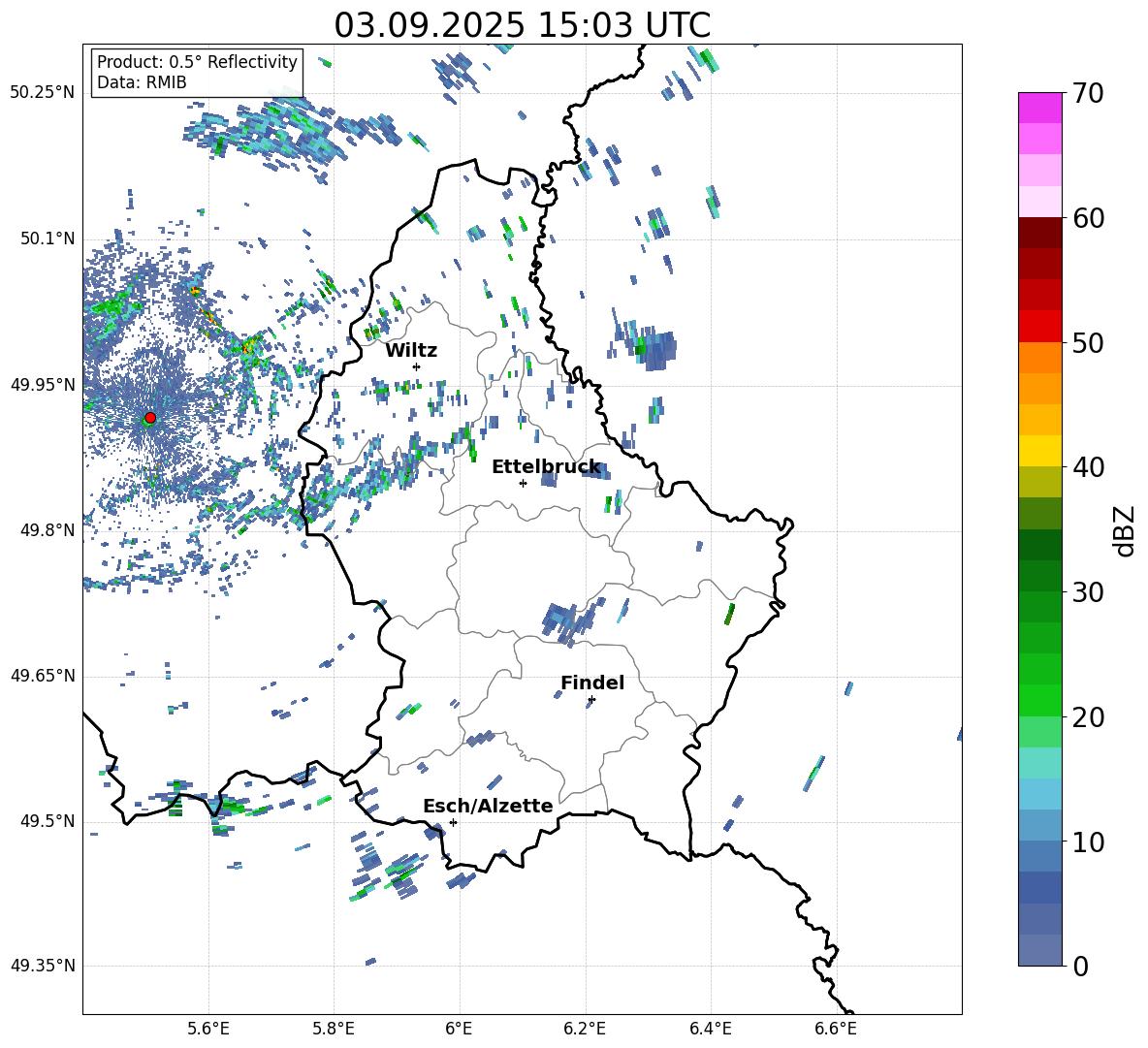Click the yellow colorbar swatch above 40

coord(1039,451)
